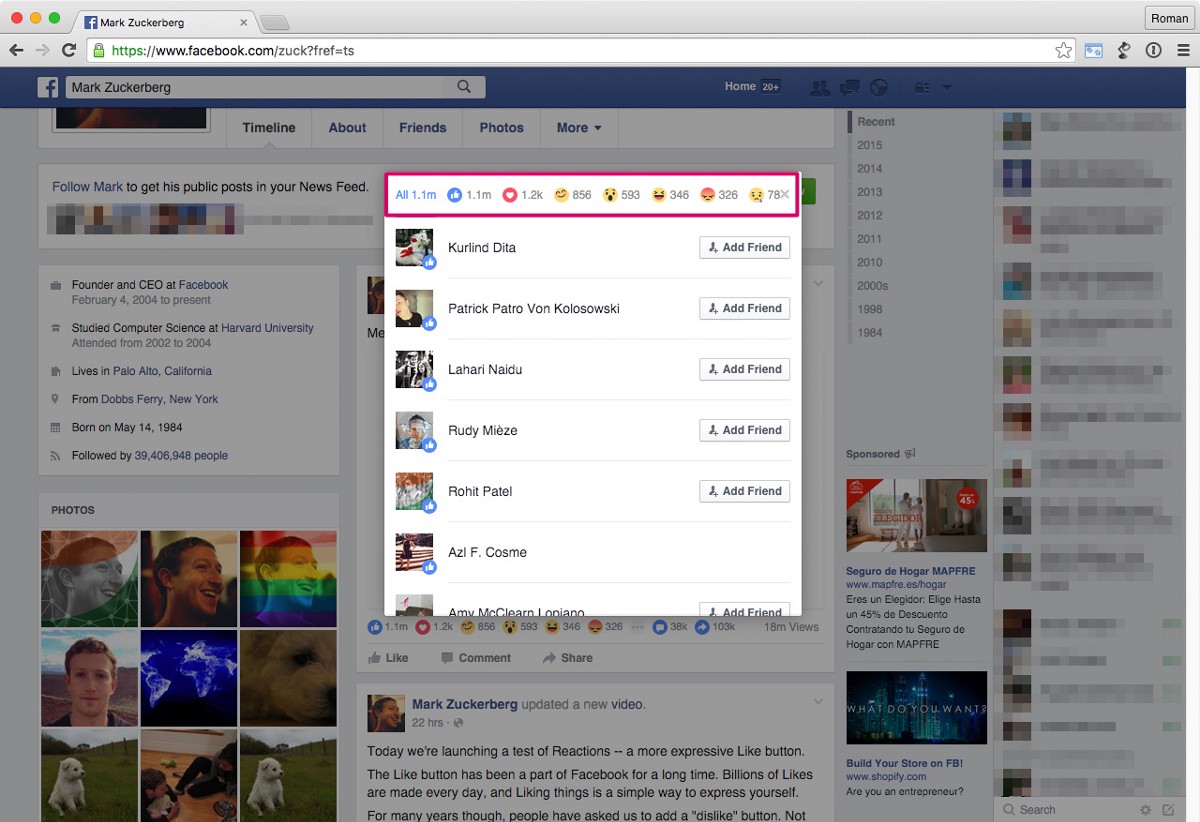Image resolution: width=1200 pixels, height=822 pixels.
Task: Click Share under the post
Action: point(567,658)
